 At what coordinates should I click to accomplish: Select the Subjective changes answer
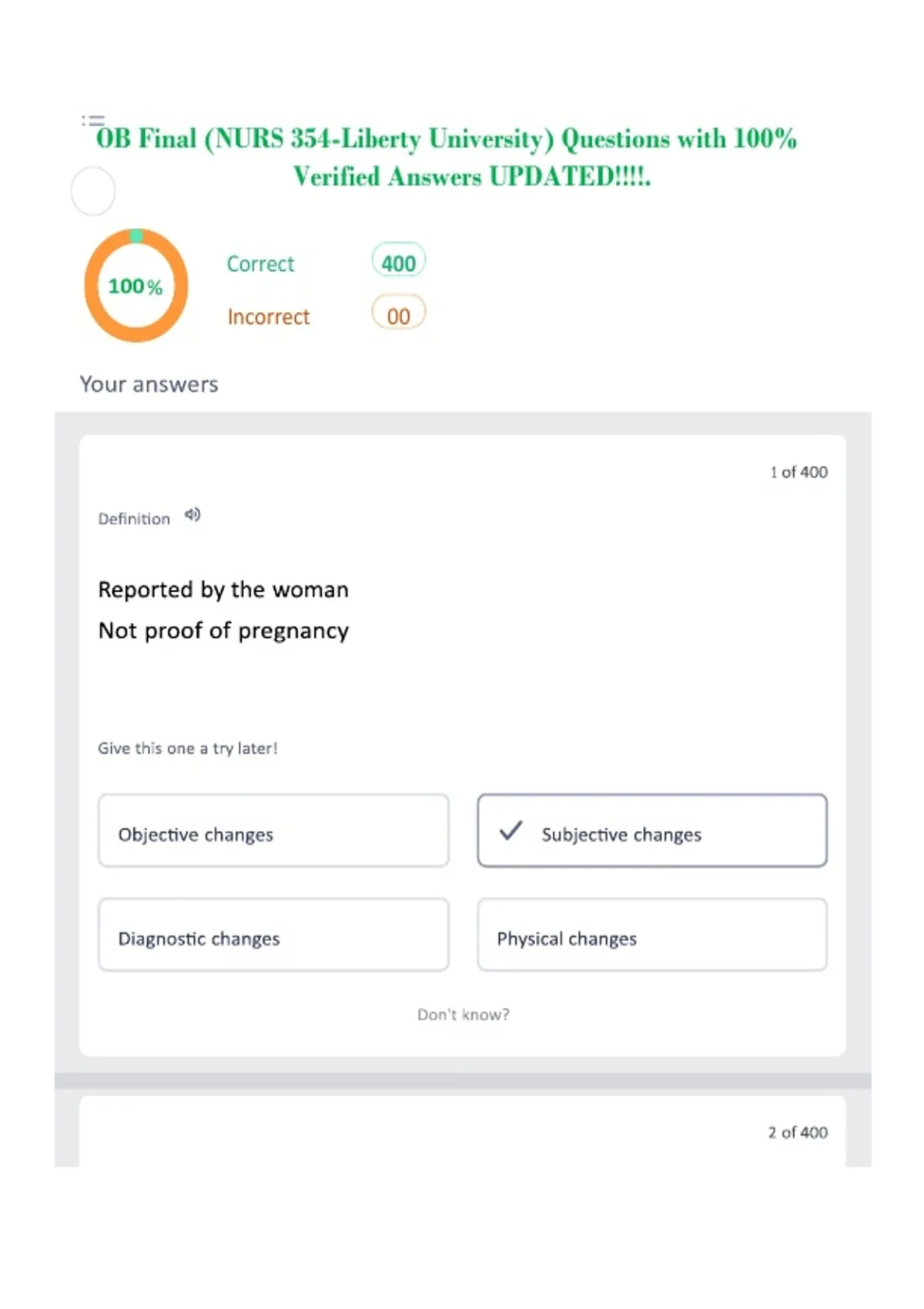point(652,831)
